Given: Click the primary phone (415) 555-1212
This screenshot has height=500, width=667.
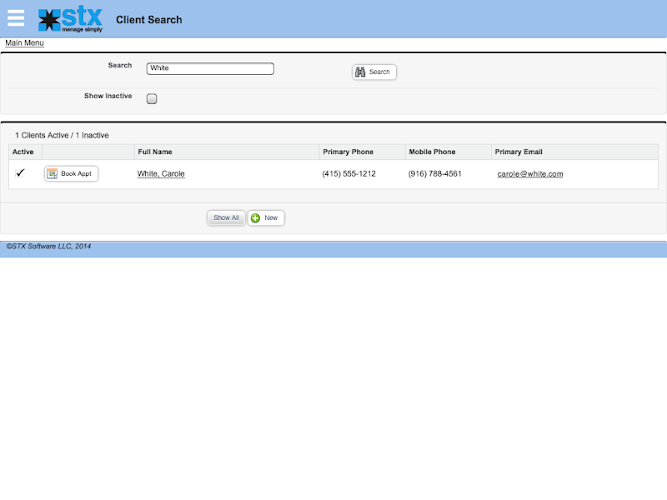Looking at the screenshot, I should pos(349,174).
